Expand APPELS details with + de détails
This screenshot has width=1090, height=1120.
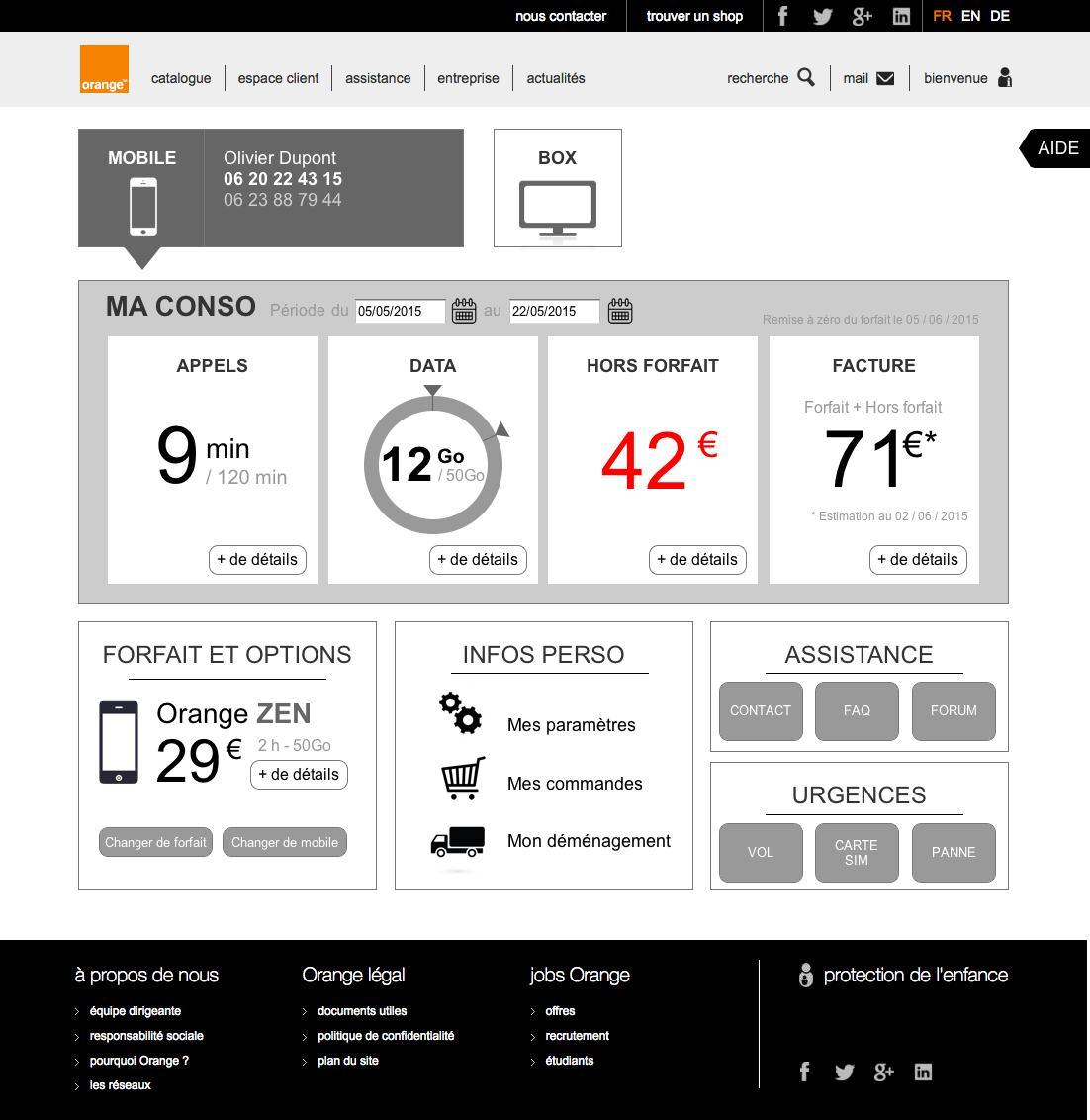pos(257,560)
